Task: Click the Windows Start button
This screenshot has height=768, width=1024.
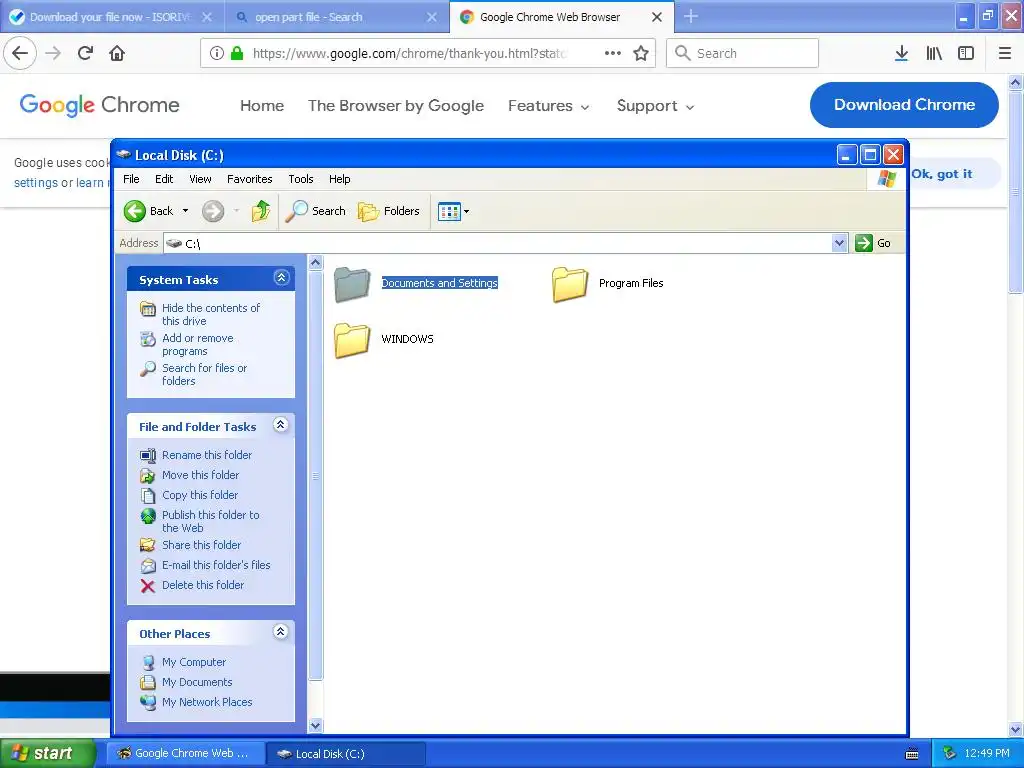Action: (46, 754)
